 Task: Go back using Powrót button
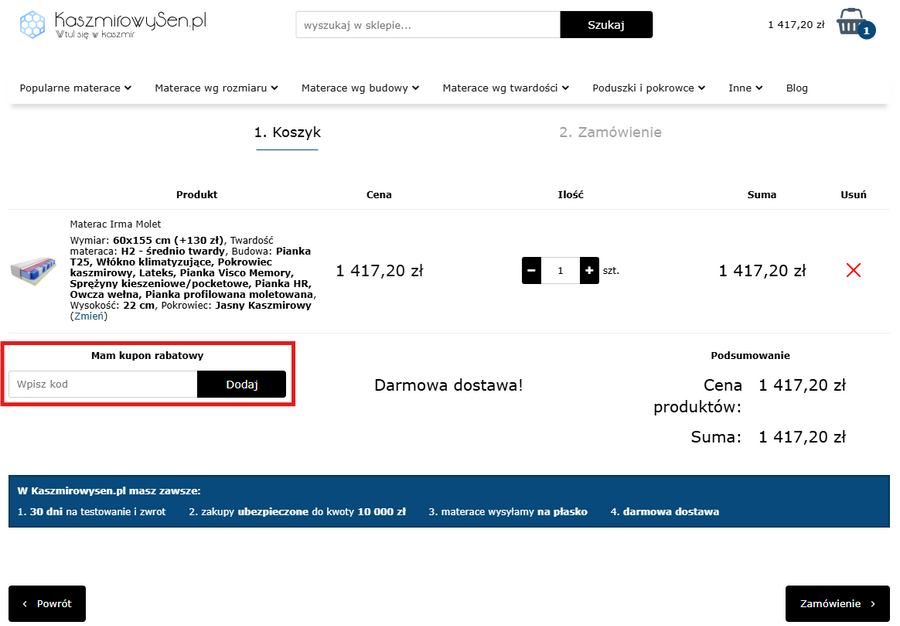[47, 604]
